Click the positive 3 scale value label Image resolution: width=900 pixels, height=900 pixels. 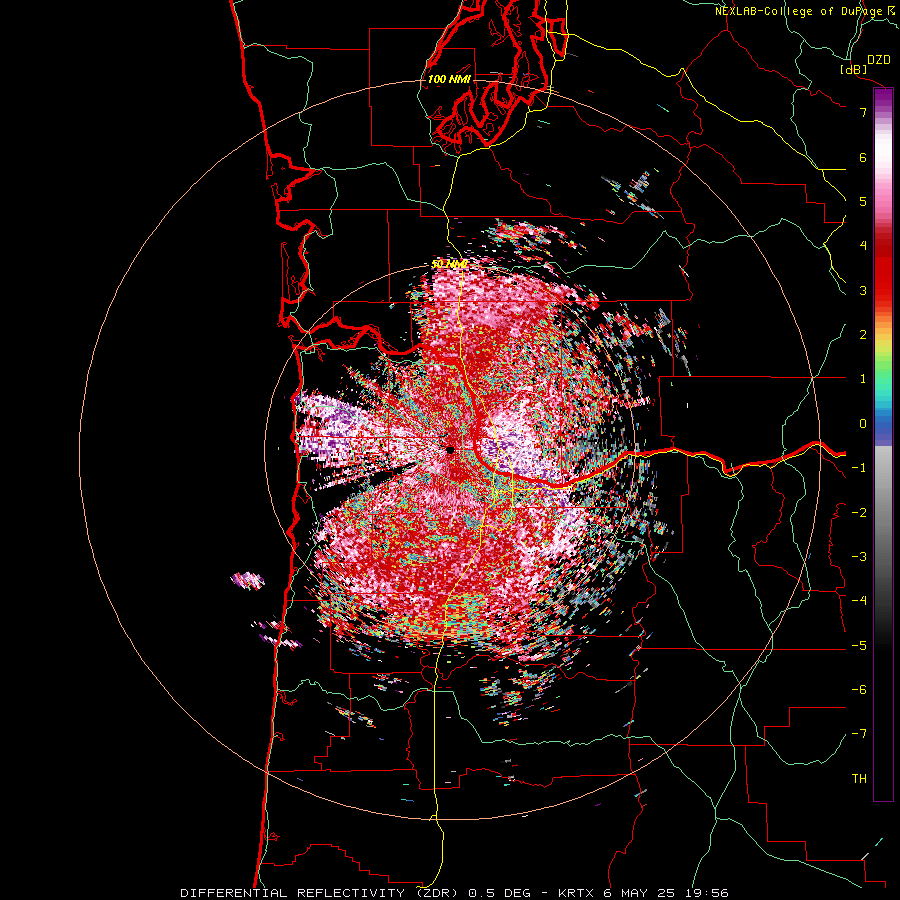point(863,290)
